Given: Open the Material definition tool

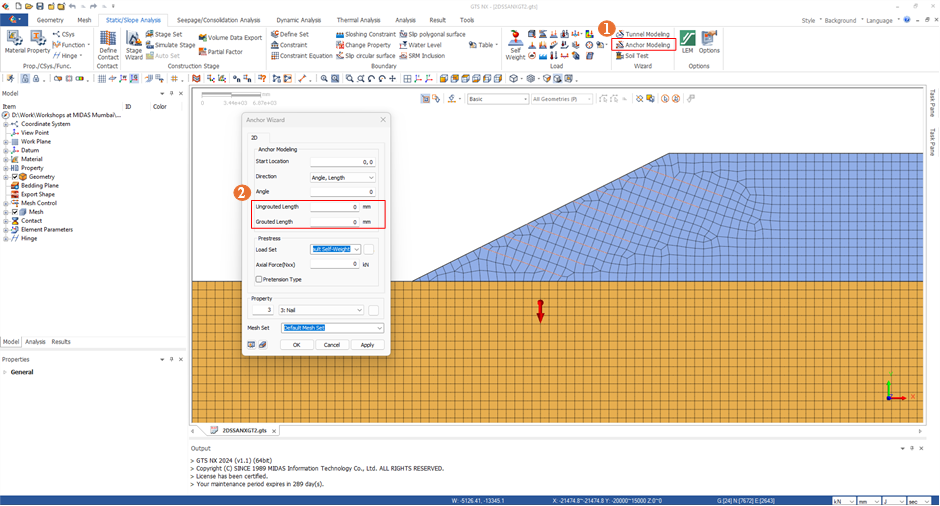Looking at the screenshot, I should [x=14, y=42].
